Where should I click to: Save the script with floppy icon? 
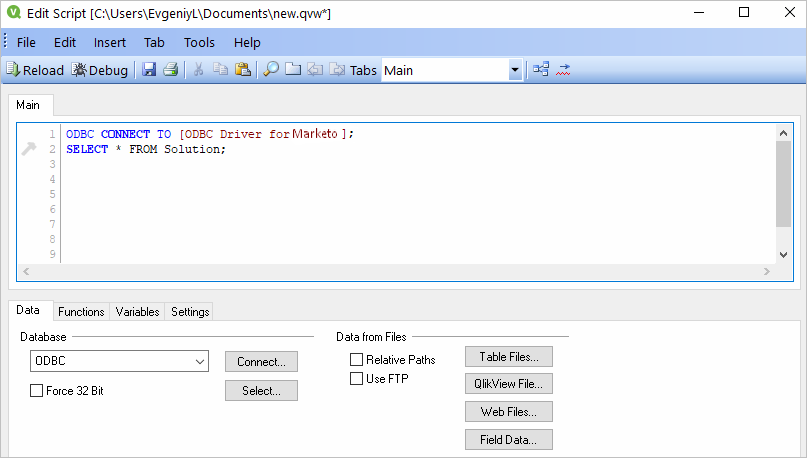pos(149,69)
